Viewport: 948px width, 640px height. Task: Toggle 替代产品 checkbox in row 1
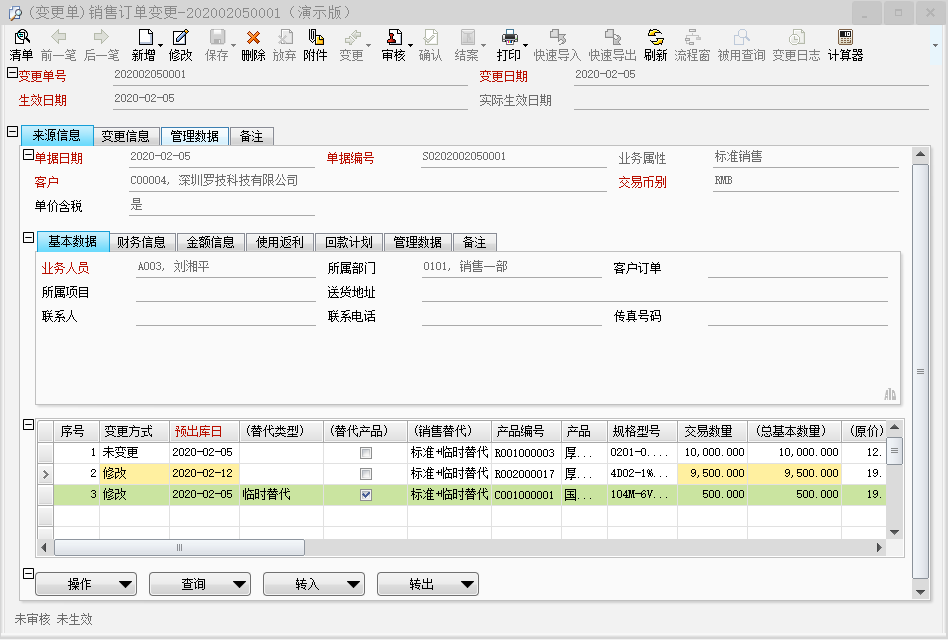[x=366, y=453]
